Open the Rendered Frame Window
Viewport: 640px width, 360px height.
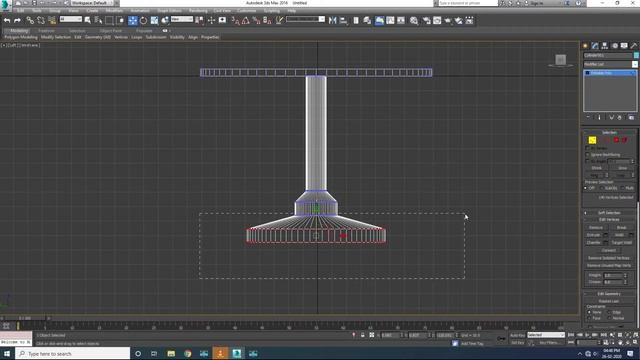(437, 20)
